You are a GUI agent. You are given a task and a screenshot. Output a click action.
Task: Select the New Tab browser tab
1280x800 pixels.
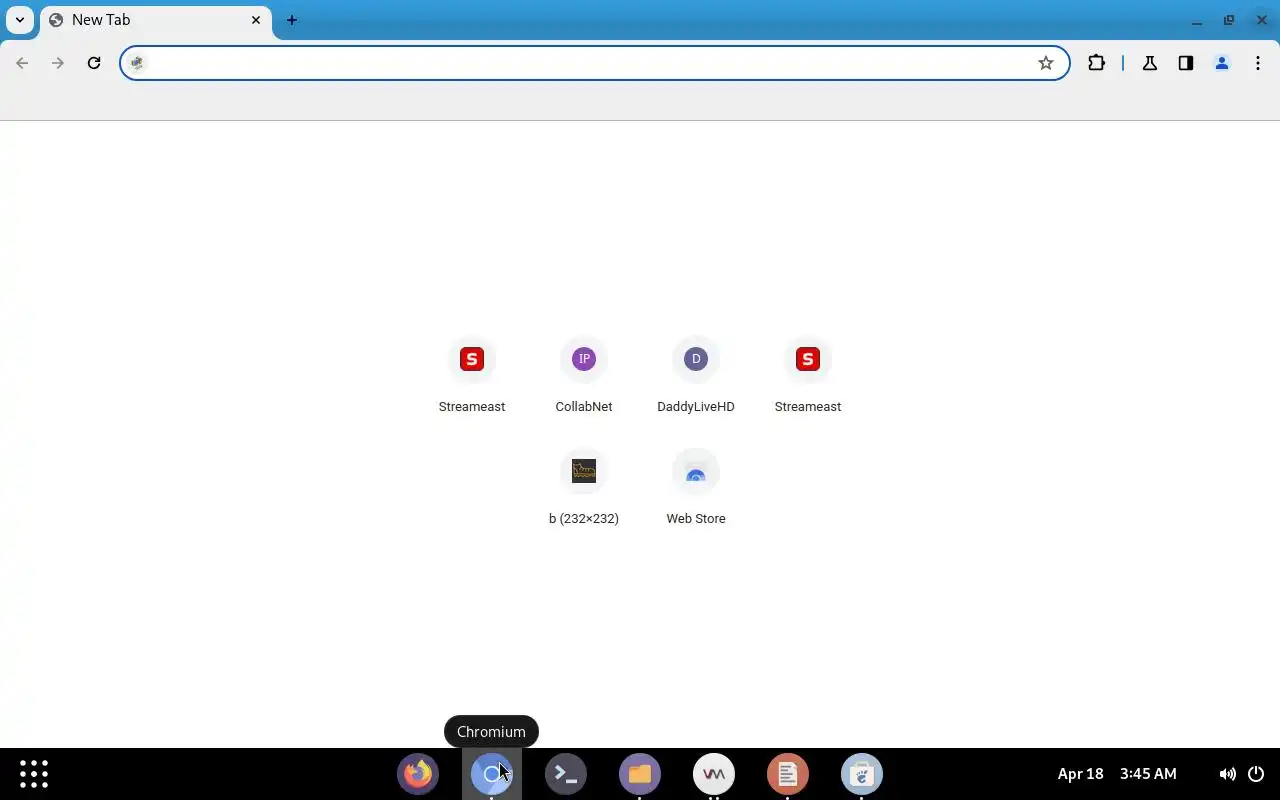(156, 20)
